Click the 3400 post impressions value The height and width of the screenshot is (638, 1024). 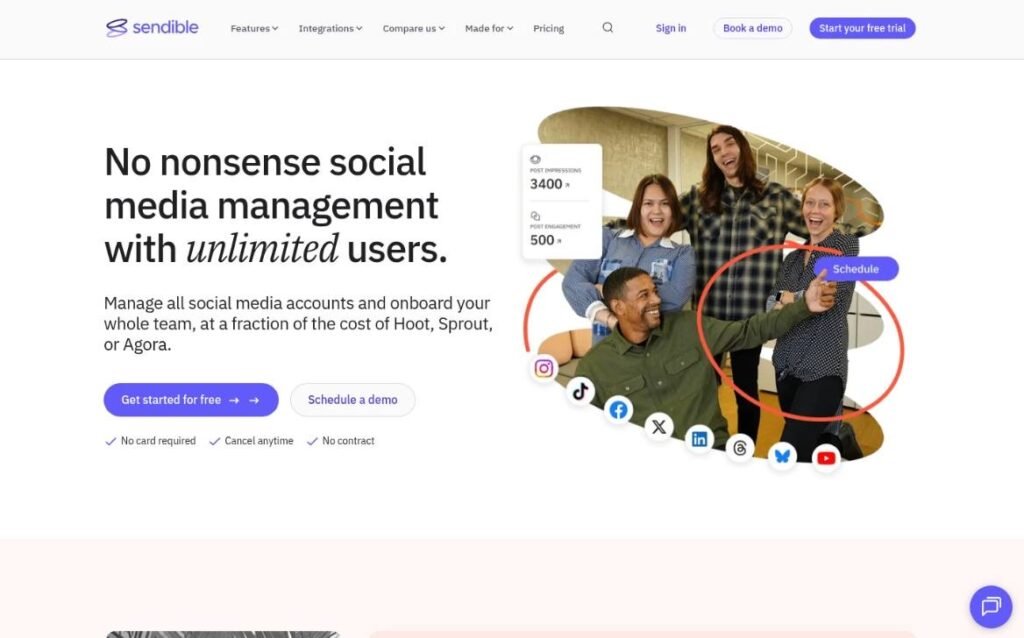click(x=546, y=184)
